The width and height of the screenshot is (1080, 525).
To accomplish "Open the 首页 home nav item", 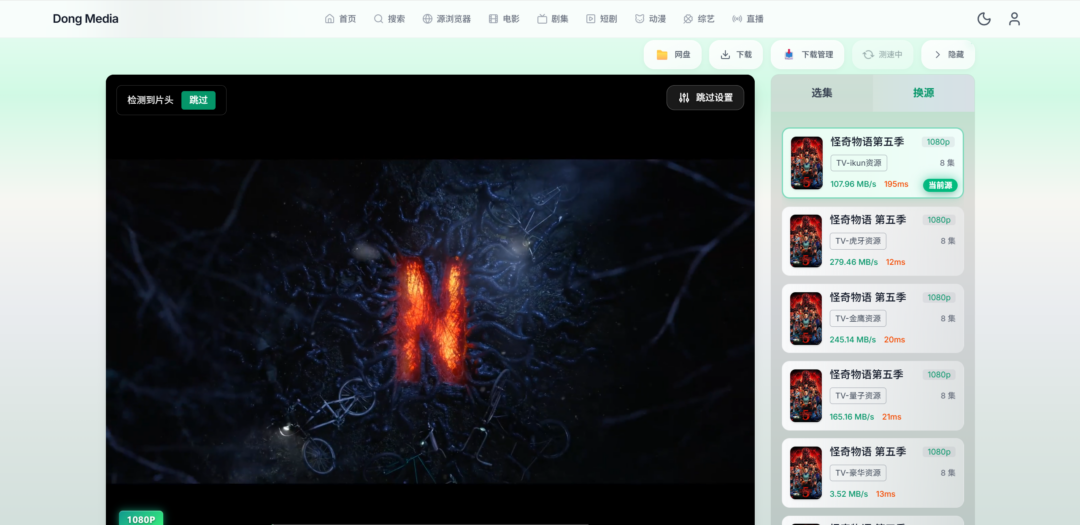I will 340,19.
